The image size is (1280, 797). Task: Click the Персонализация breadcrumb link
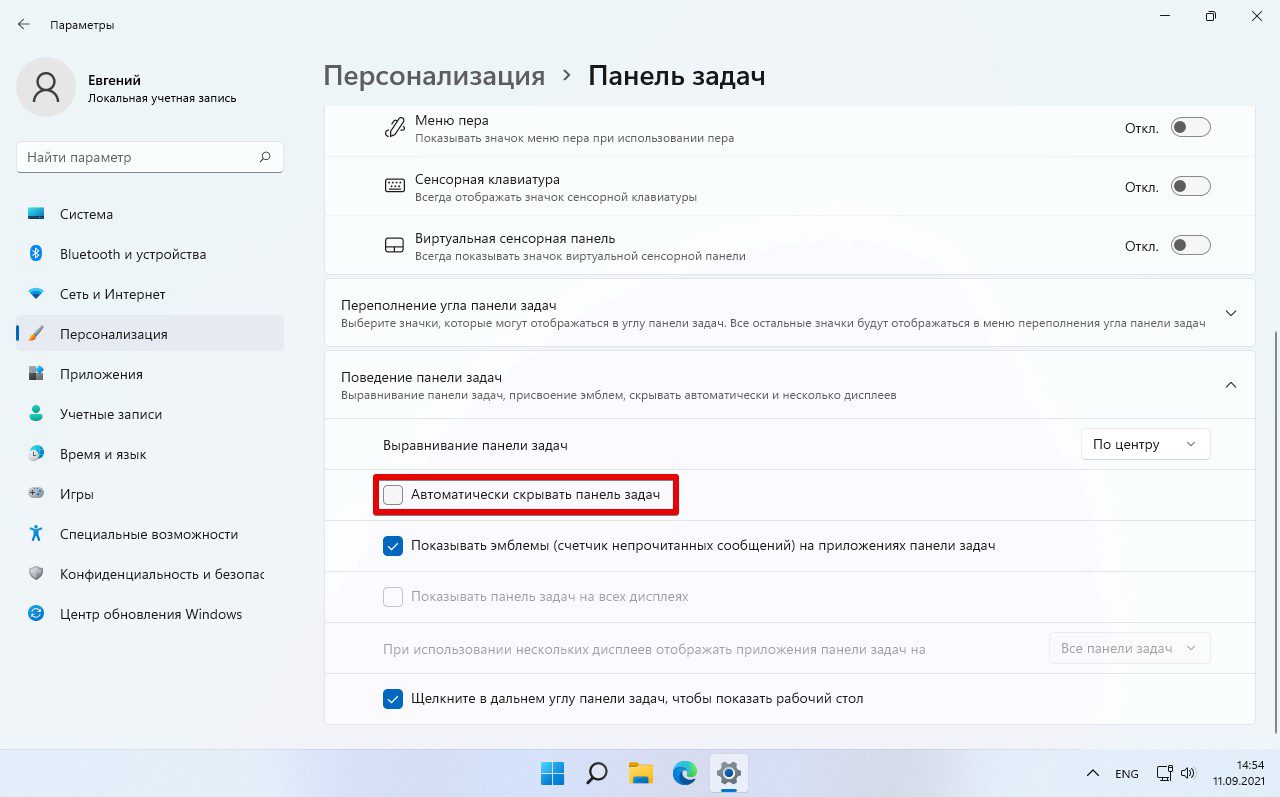pos(434,76)
